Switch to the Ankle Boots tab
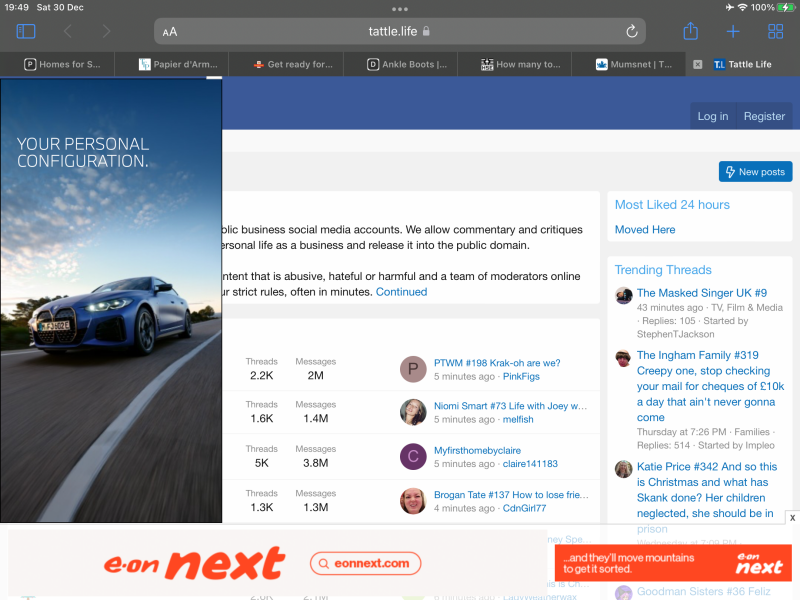 point(401,64)
